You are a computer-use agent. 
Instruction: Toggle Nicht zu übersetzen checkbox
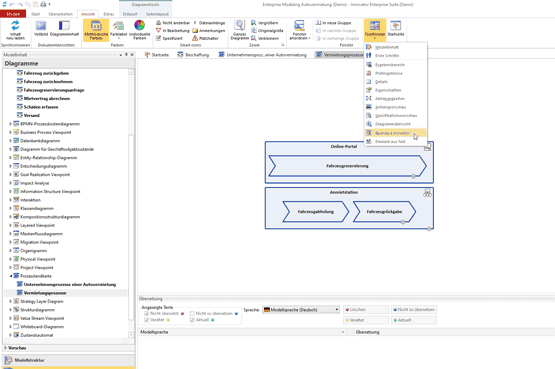[192, 313]
